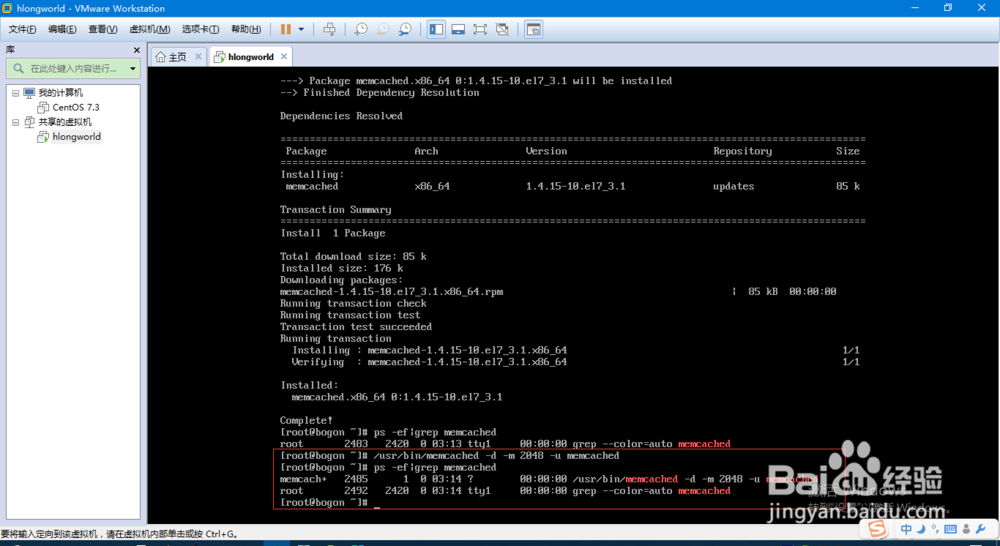Click the home icon on the 主页 tab
The height and width of the screenshot is (546, 1000).
click(x=161, y=57)
